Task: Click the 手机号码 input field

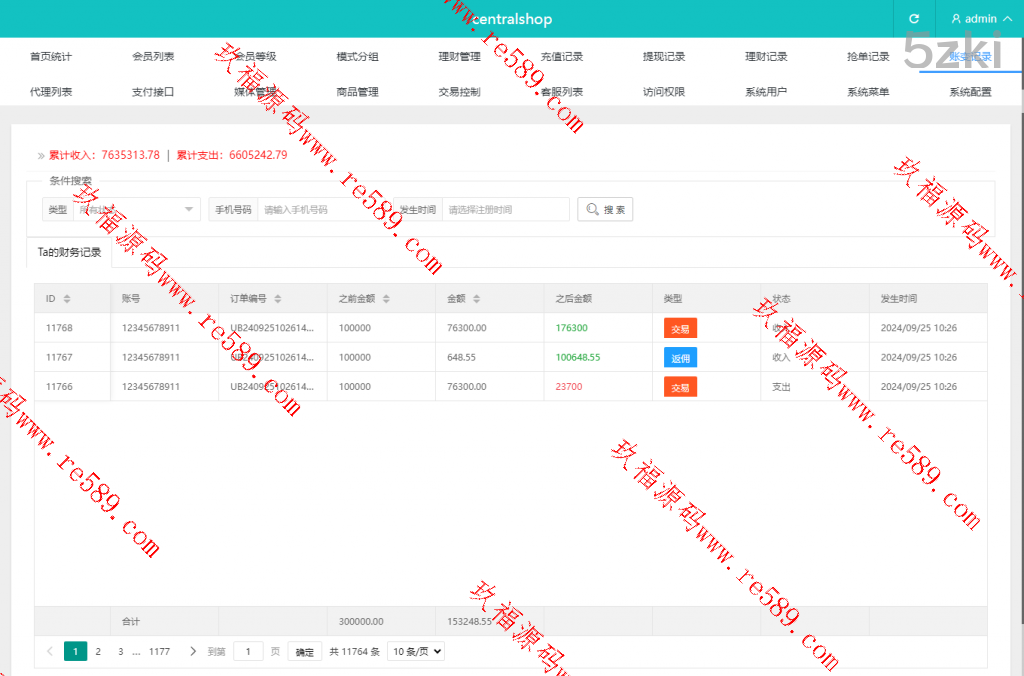Action: point(324,210)
